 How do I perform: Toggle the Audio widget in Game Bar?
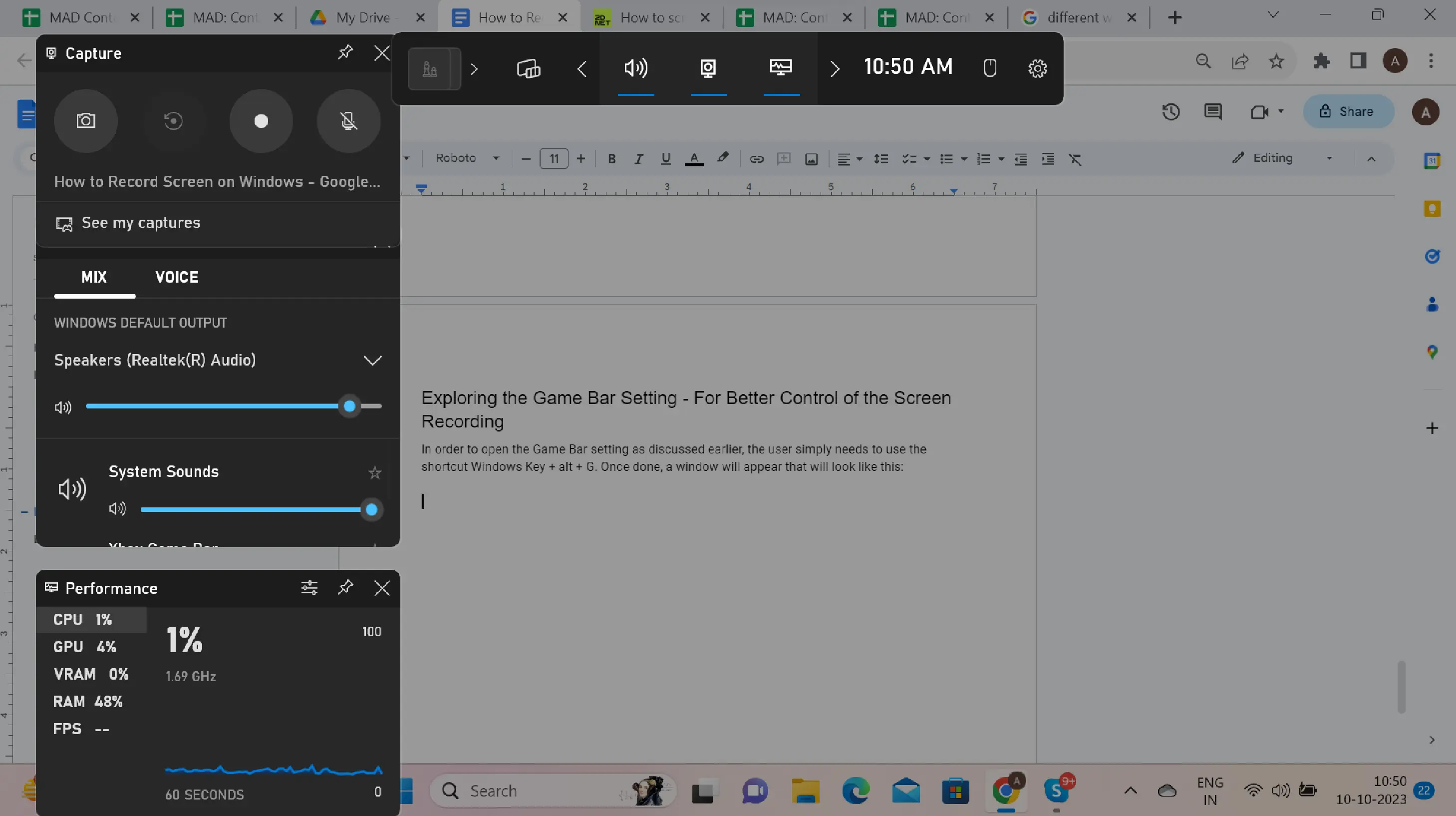pos(636,68)
